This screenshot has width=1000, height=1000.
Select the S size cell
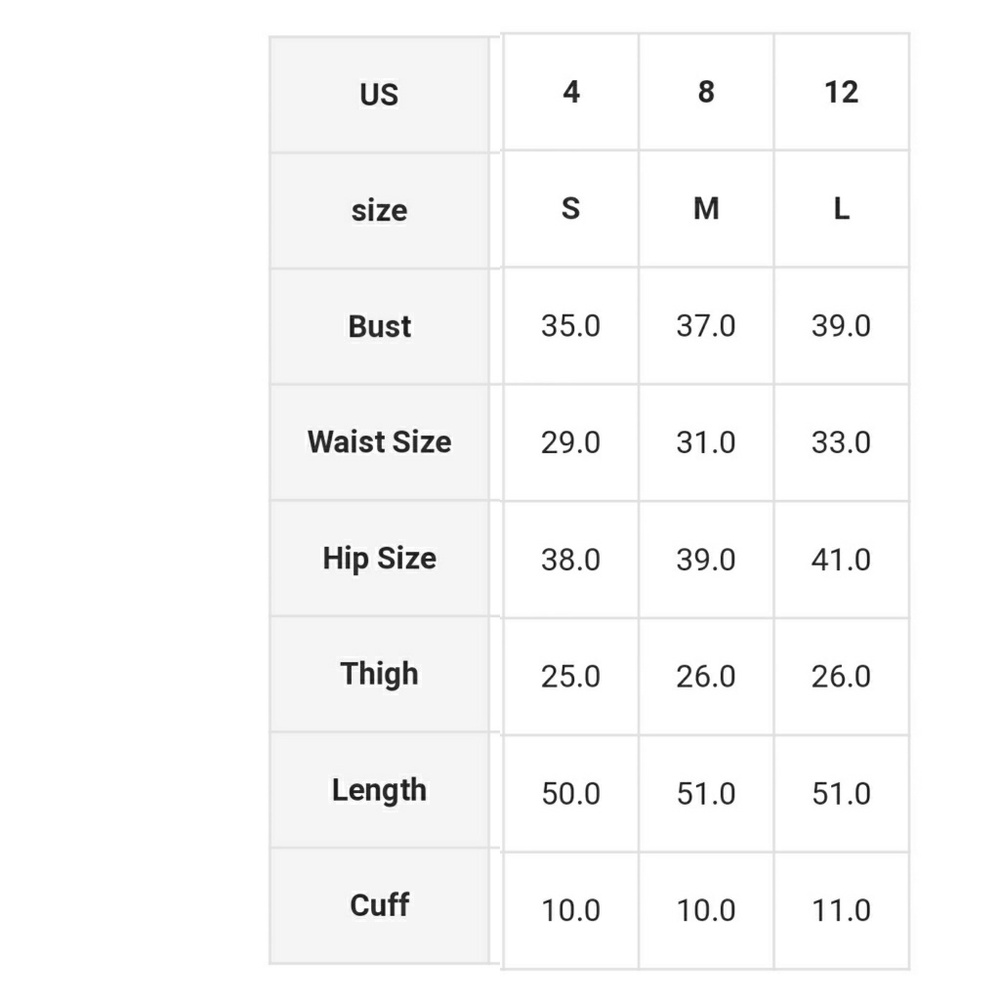tap(571, 209)
